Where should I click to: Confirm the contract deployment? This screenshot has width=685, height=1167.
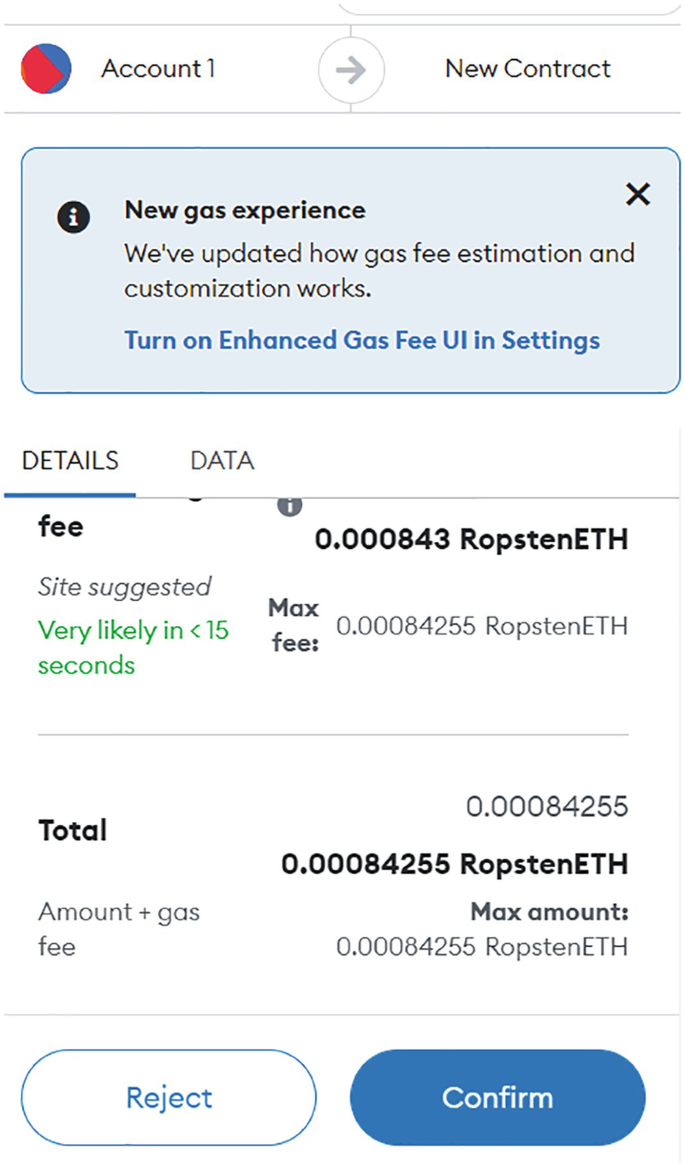tap(497, 1097)
